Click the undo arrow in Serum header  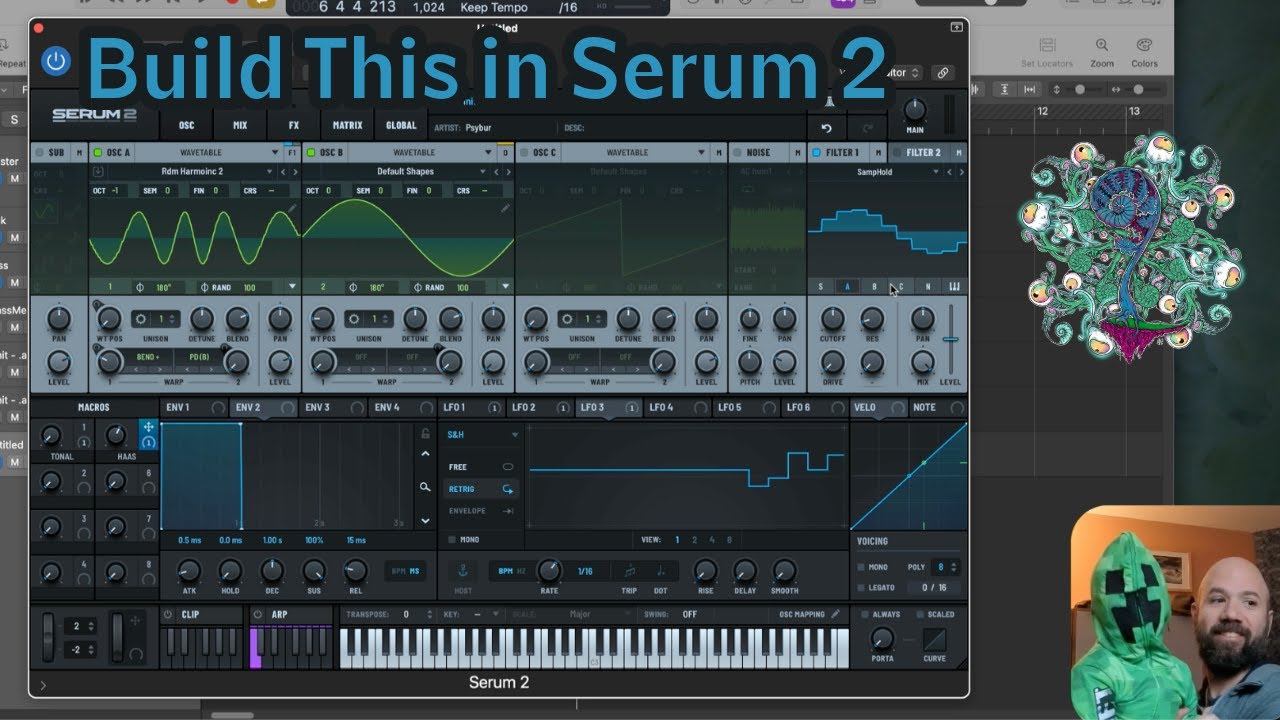coord(826,128)
